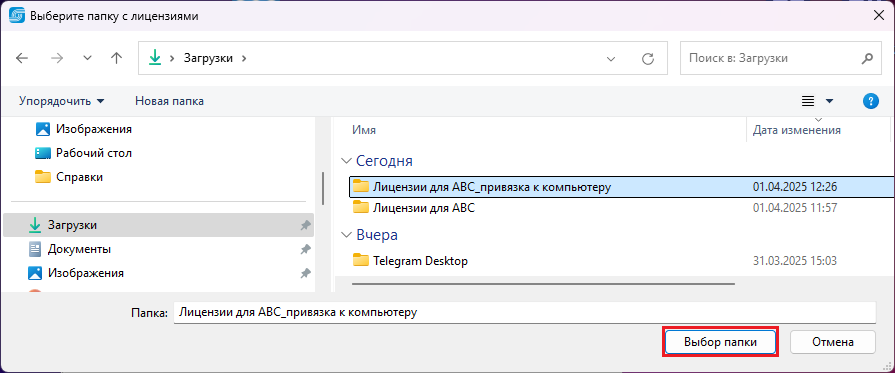Click the sidebar vertical scrollbar
The image size is (895, 373).
pyautogui.click(x=323, y=188)
